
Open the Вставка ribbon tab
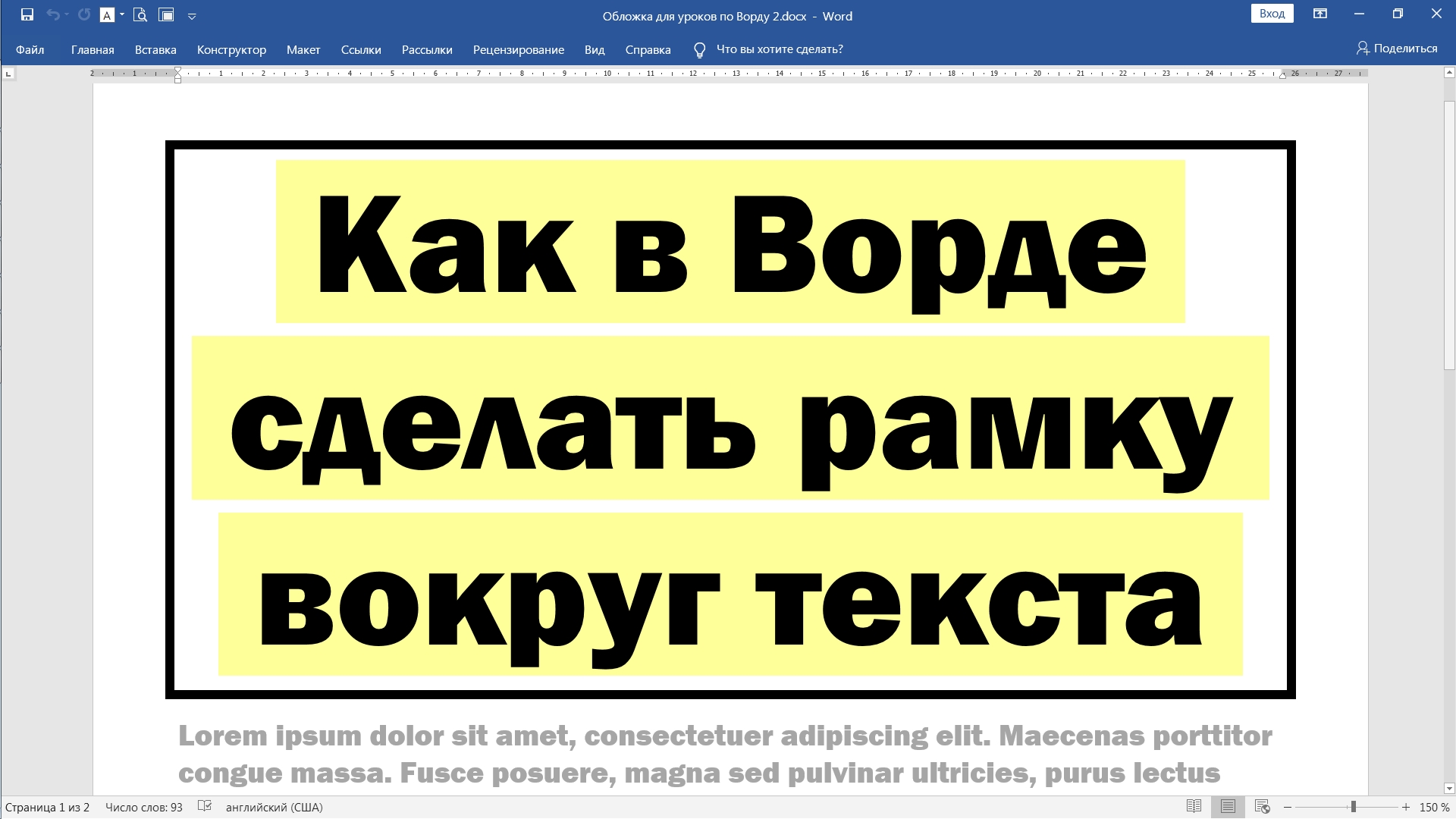pos(155,49)
